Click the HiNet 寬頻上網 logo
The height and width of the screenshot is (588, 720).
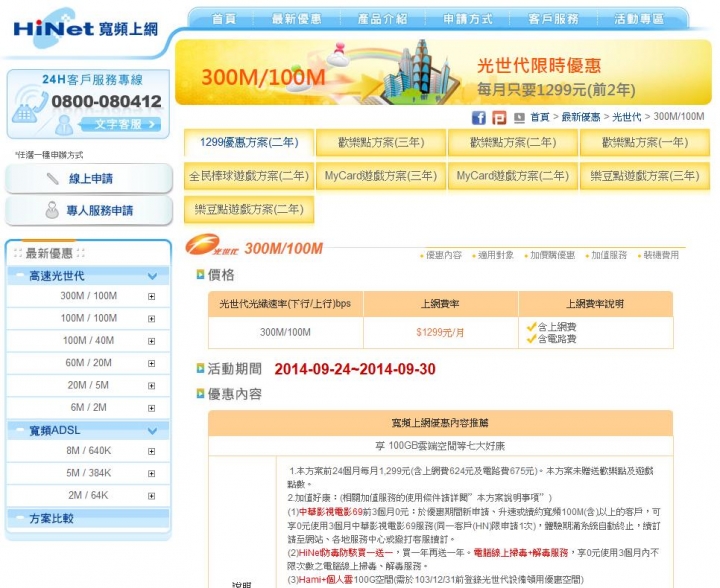click(86, 28)
